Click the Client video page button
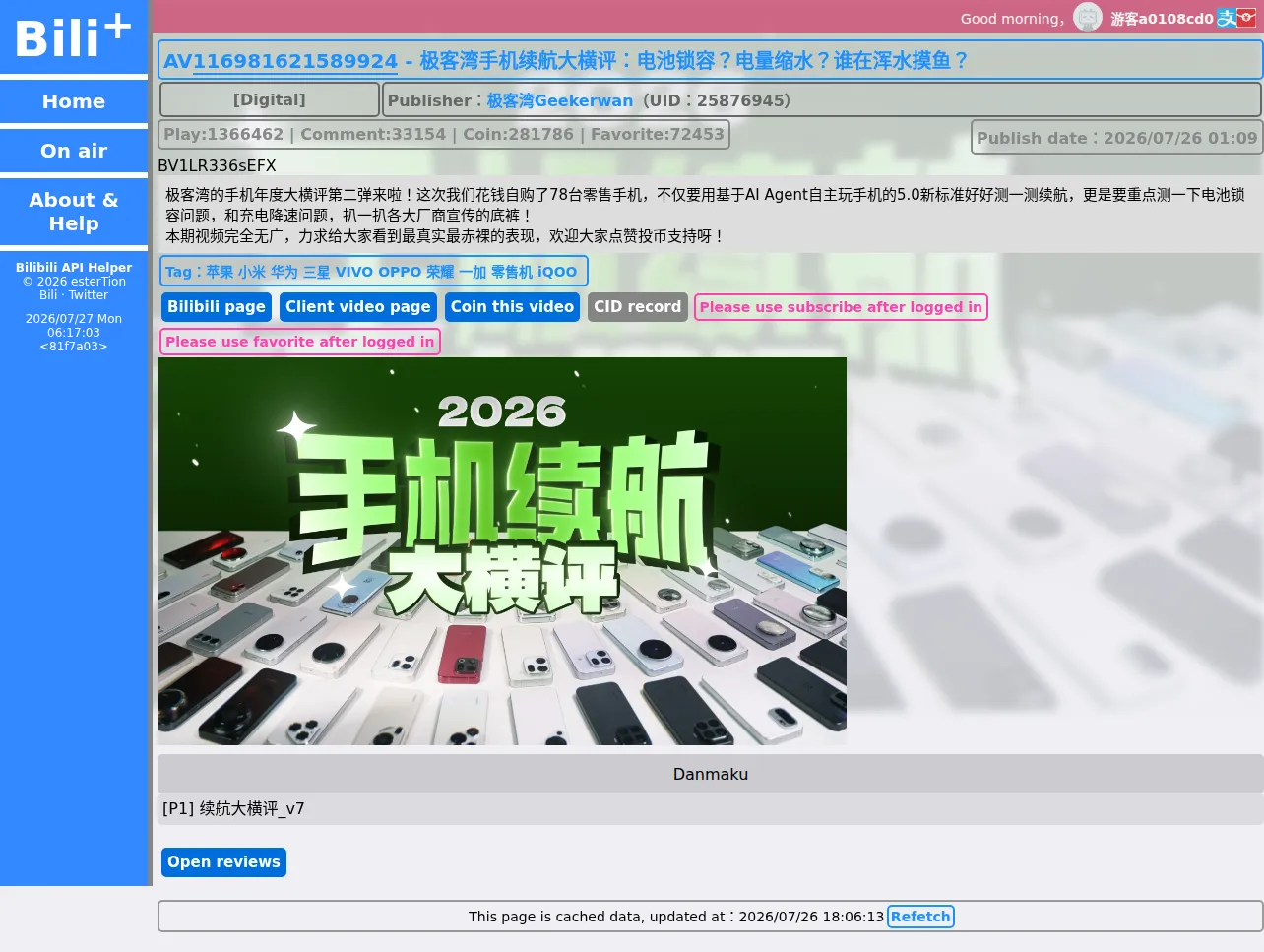The width and height of the screenshot is (1264, 952). tap(358, 307)
